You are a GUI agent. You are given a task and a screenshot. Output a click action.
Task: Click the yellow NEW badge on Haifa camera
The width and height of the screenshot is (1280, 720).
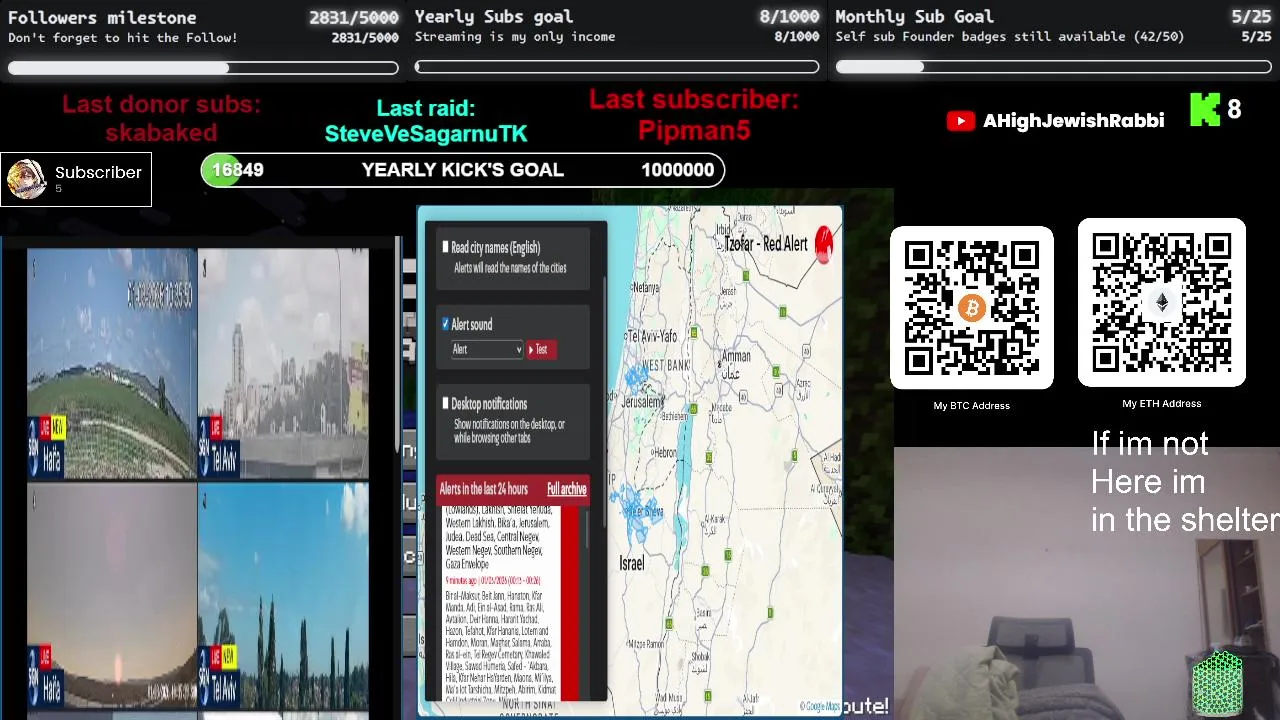tap(58, 429)
